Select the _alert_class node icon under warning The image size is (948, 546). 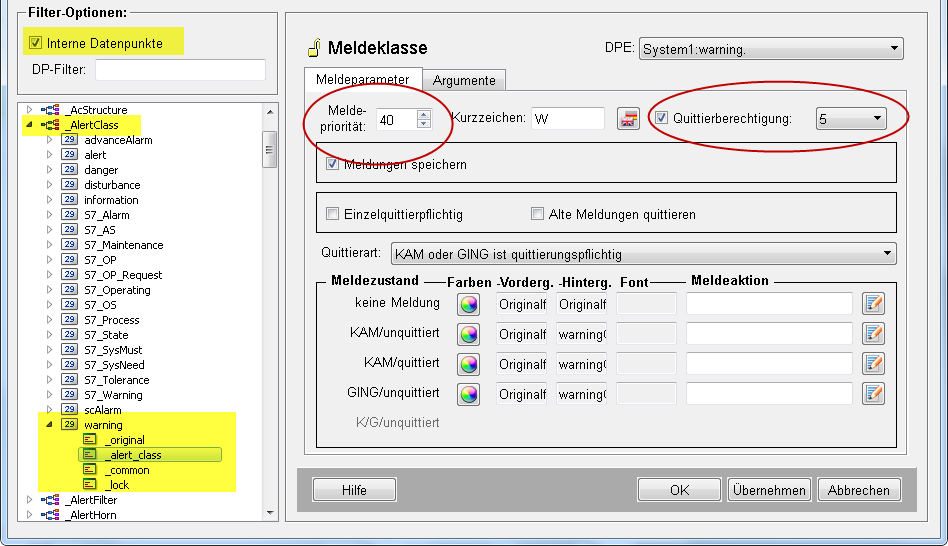90,455
